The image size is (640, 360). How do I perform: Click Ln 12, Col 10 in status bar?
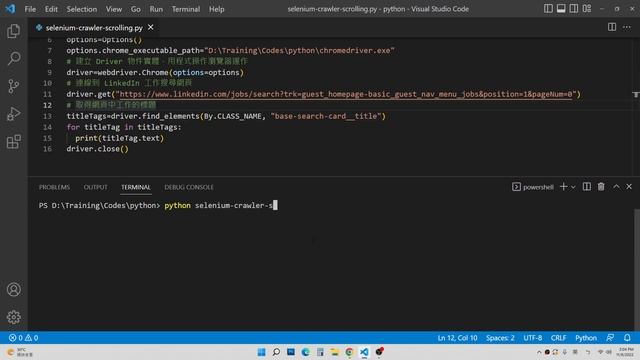(457, 338)
